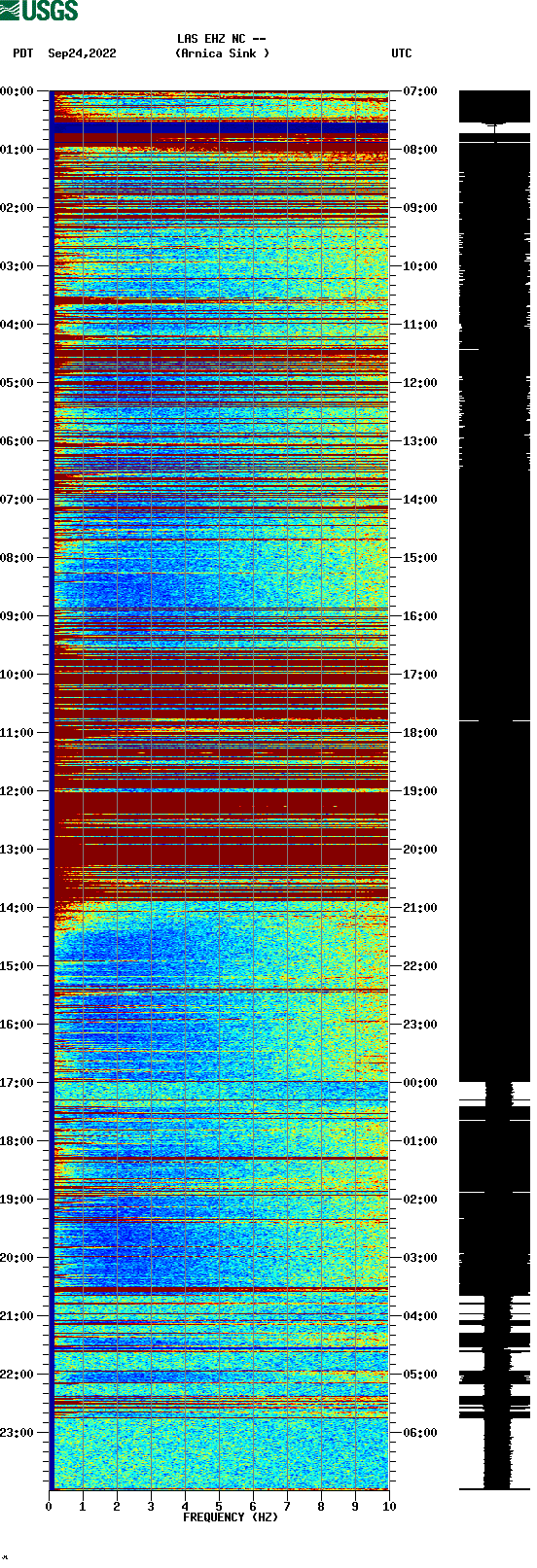Click the 20:00 PDT time label

pos(17,1258)
